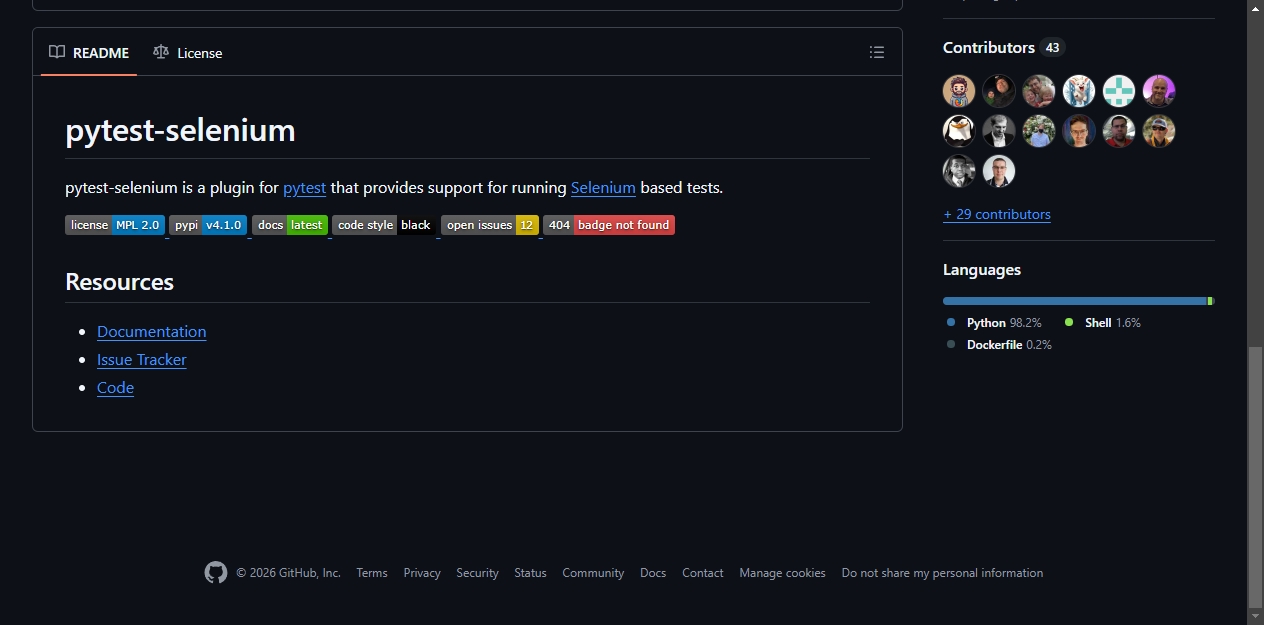Open the Contact footer link

(x=703, y=573)
